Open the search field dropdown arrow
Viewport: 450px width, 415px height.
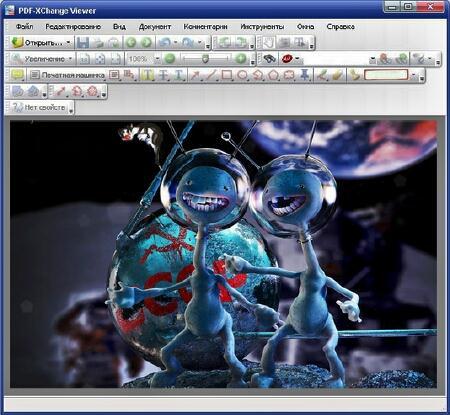point(373,59)
